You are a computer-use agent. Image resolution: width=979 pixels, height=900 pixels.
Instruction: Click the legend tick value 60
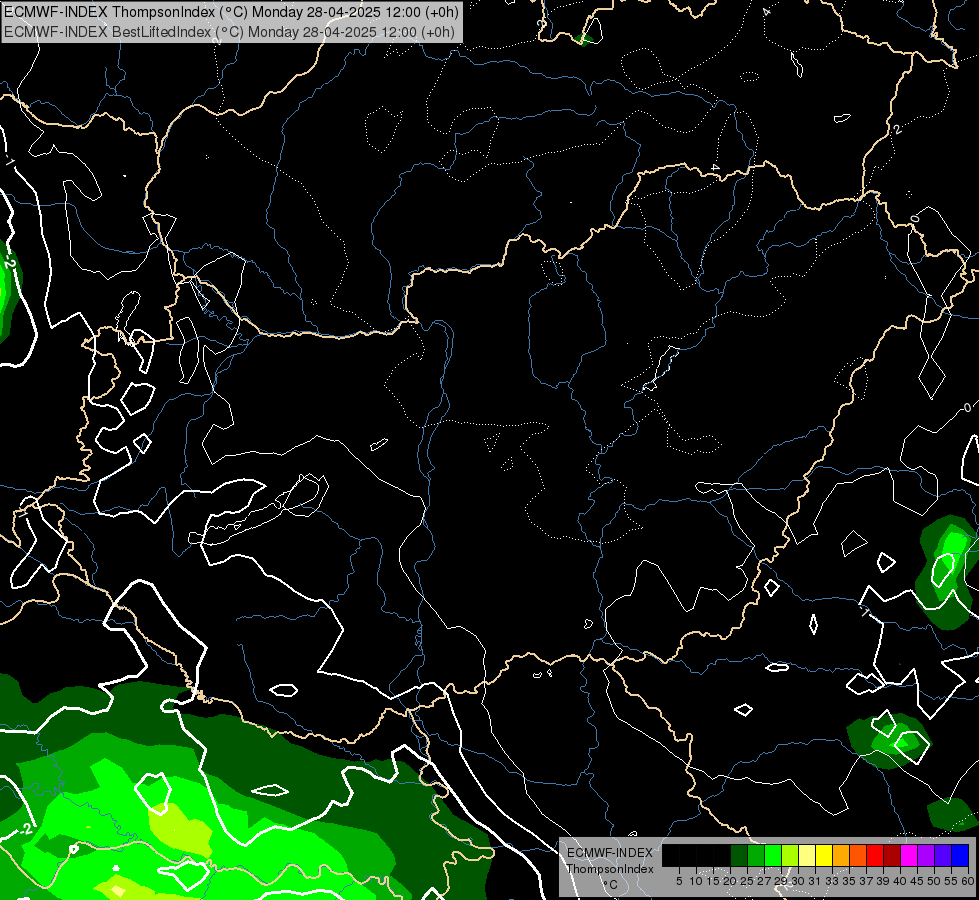(x=968, y=881)
